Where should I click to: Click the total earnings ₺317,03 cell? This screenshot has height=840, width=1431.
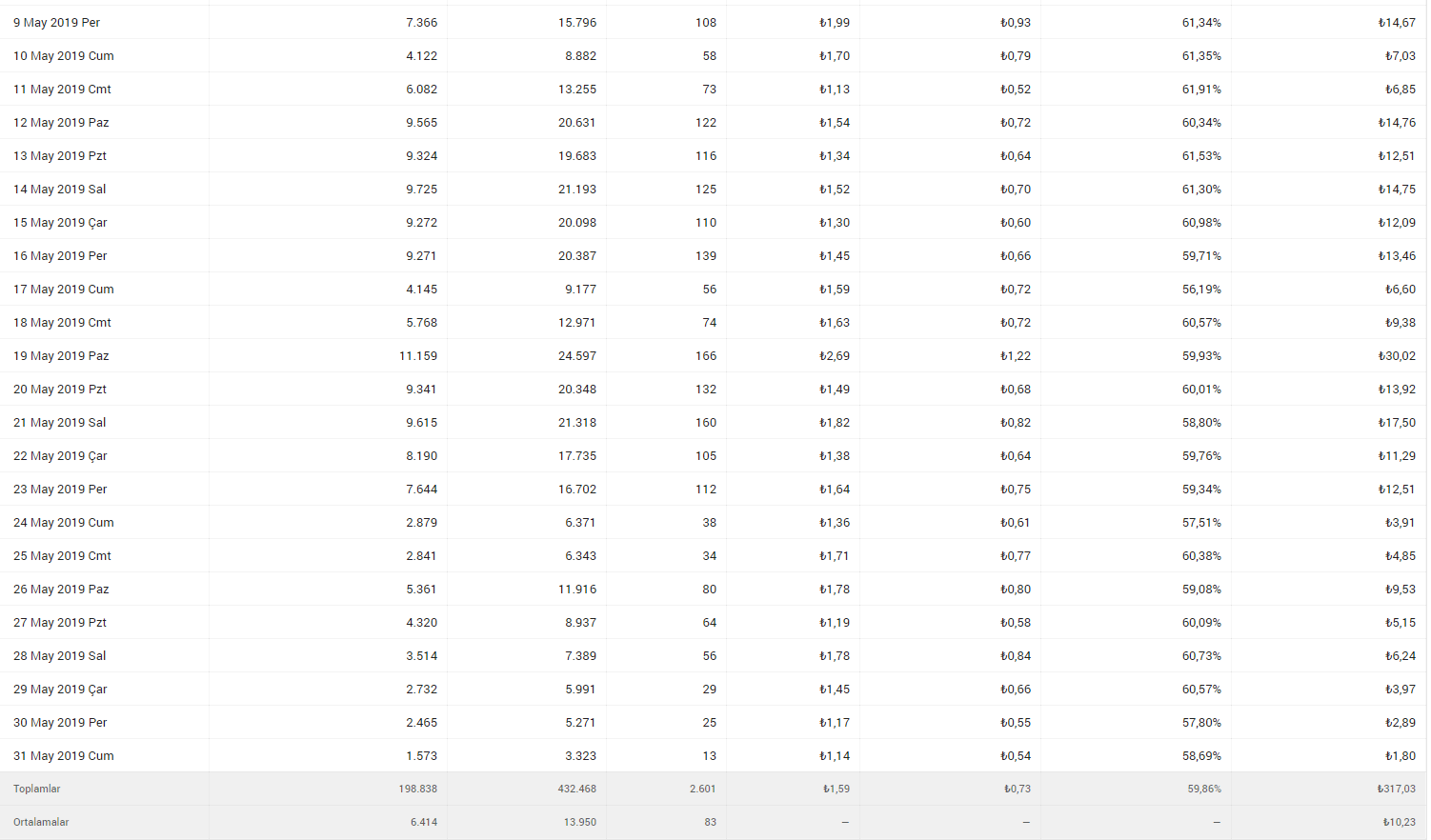1397,789
